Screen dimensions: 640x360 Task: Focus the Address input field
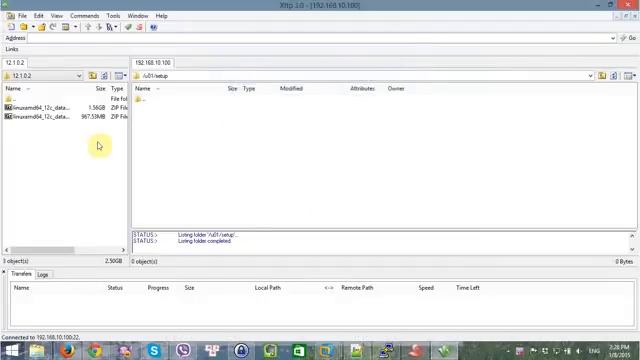tap(318, 38)
